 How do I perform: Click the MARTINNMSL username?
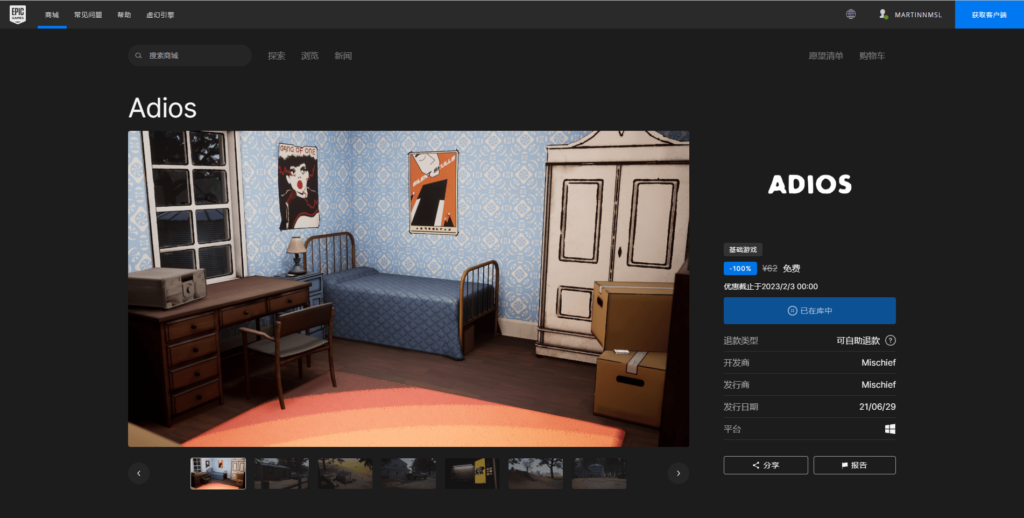[x=918, y=14]
